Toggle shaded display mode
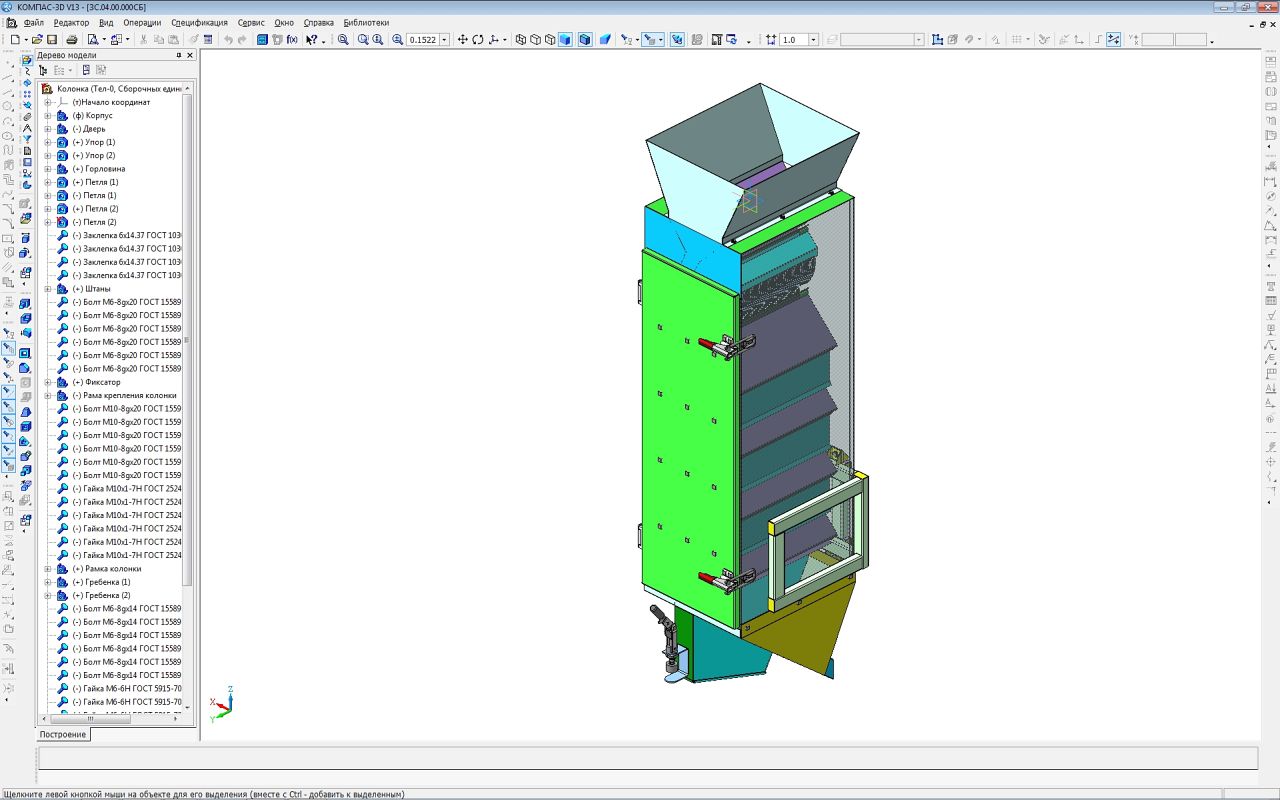The height and width of the screenshot is (800, 1280). tap(566, 40)
